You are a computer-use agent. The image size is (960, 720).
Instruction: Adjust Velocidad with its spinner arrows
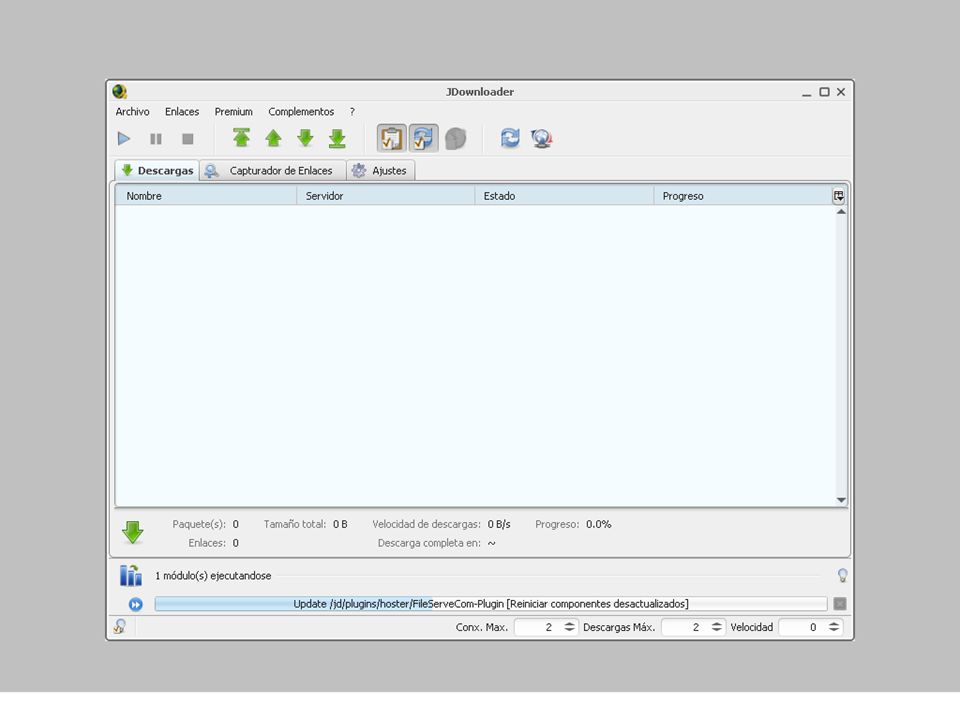click(x=834, y=627)
